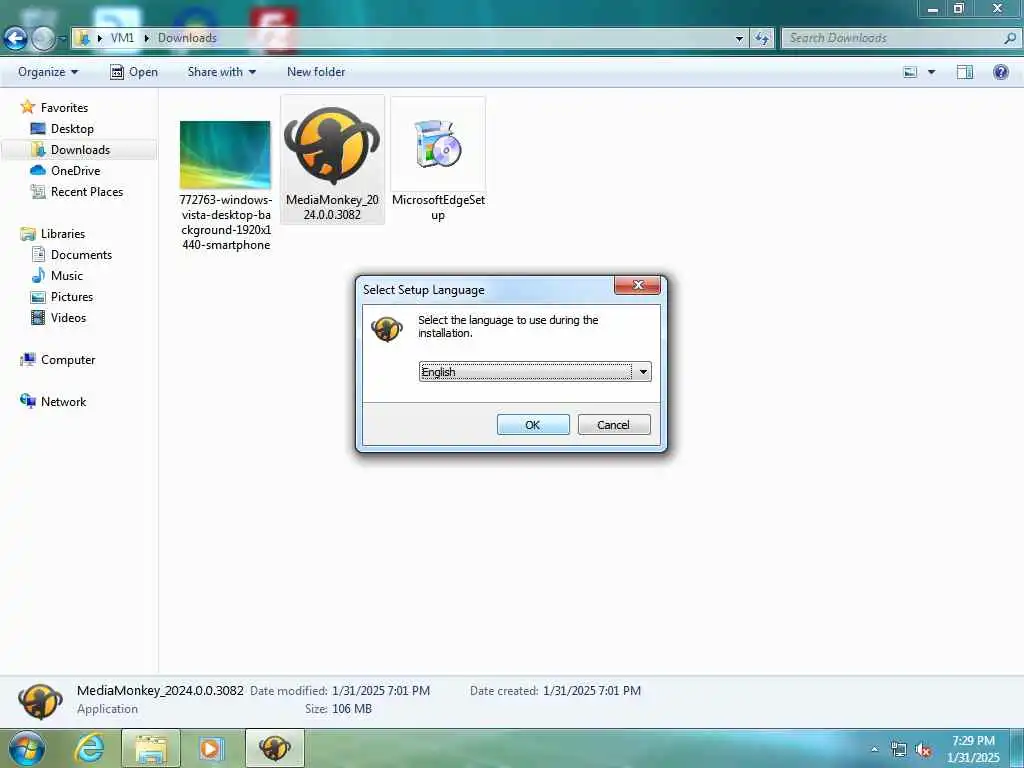Click the OneDrive cloud icon
The height and width of the screenshot is (768, 1024).
tap(38, 170)
